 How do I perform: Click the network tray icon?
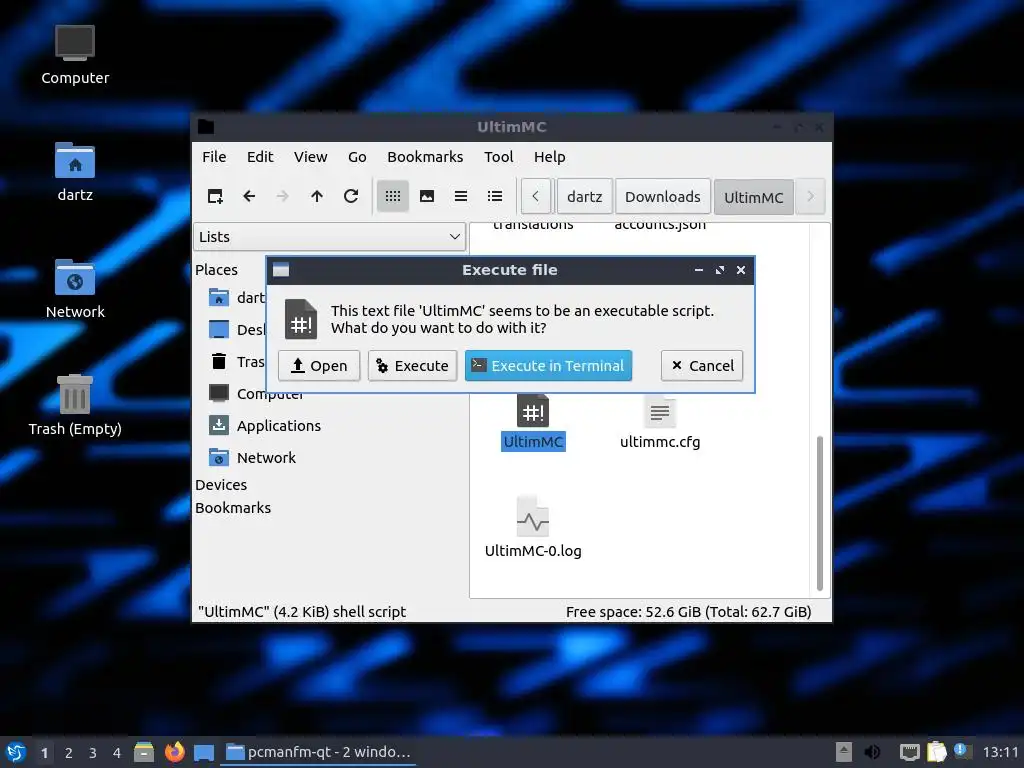pyautogui.click(x=909, y=752)
